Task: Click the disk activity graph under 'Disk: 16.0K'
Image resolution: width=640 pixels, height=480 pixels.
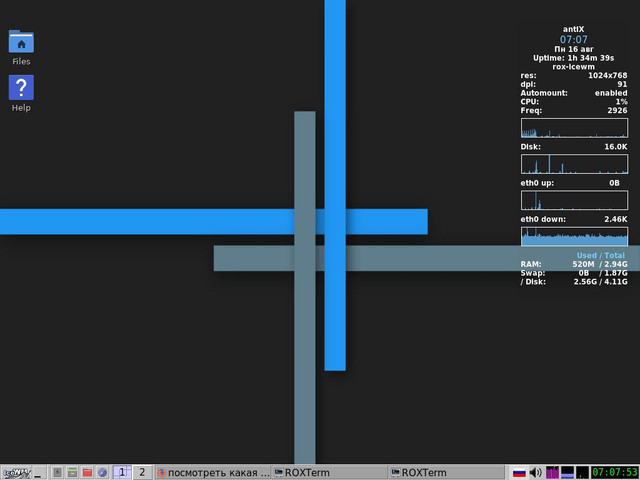Action: (x=574, y=164)
